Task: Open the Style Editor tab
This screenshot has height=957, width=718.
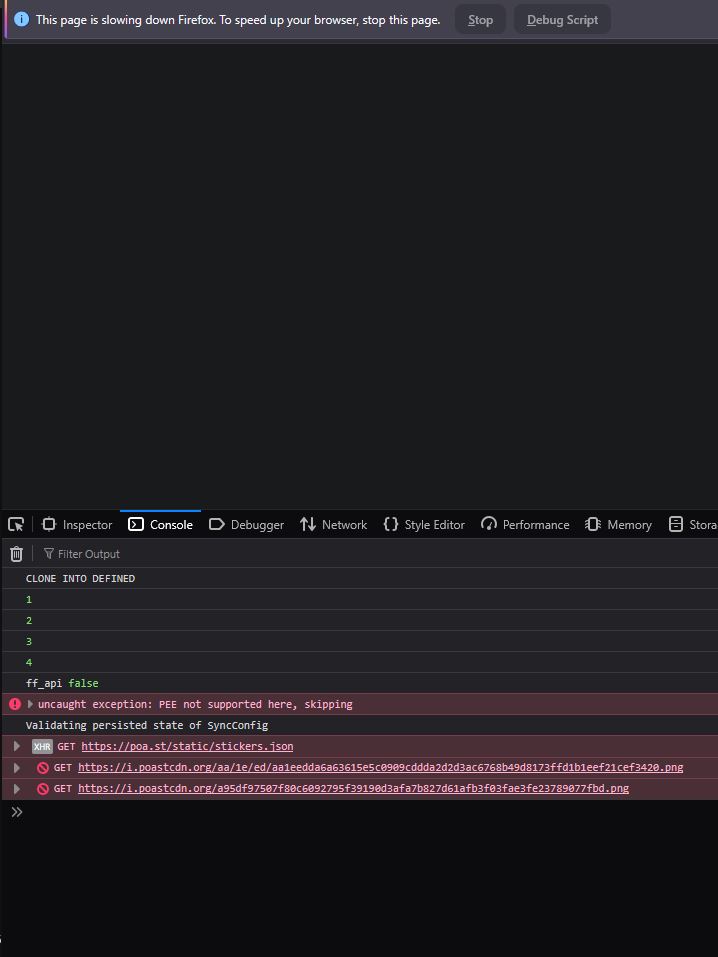Action: (424, 524)
